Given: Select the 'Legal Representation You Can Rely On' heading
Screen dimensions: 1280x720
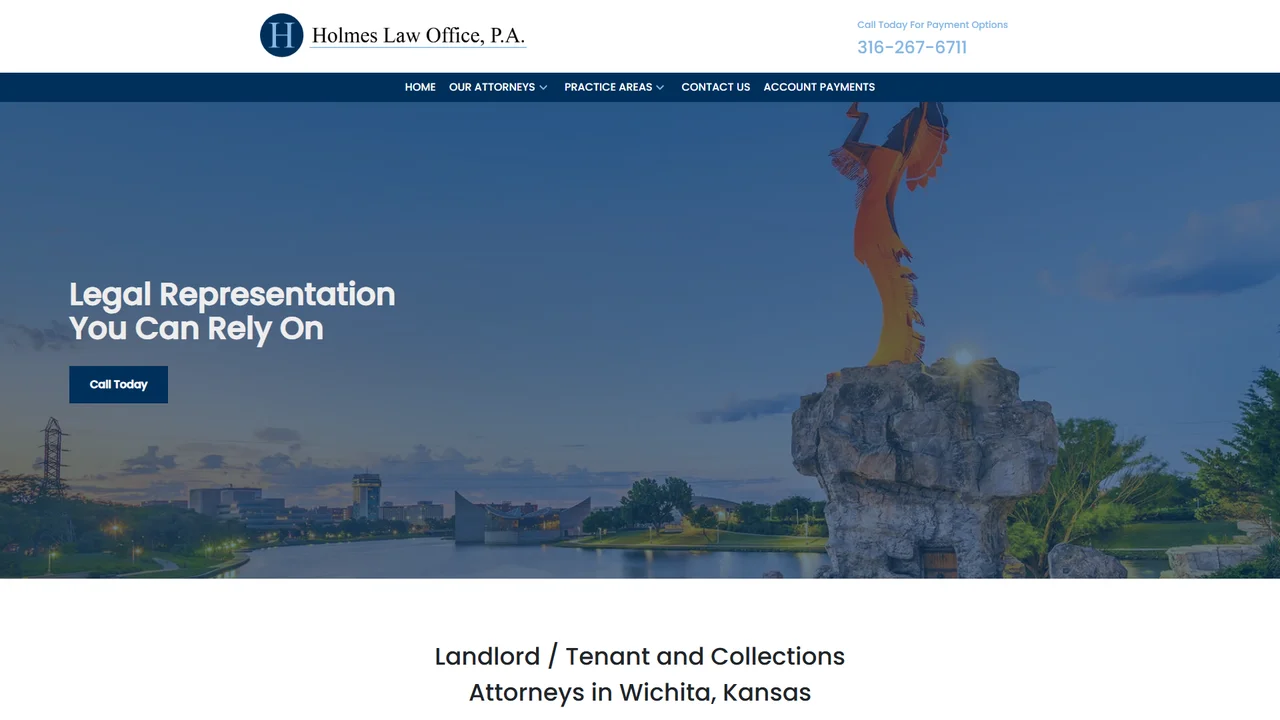Looking at the screenshot, I should (x=232, y=311).
